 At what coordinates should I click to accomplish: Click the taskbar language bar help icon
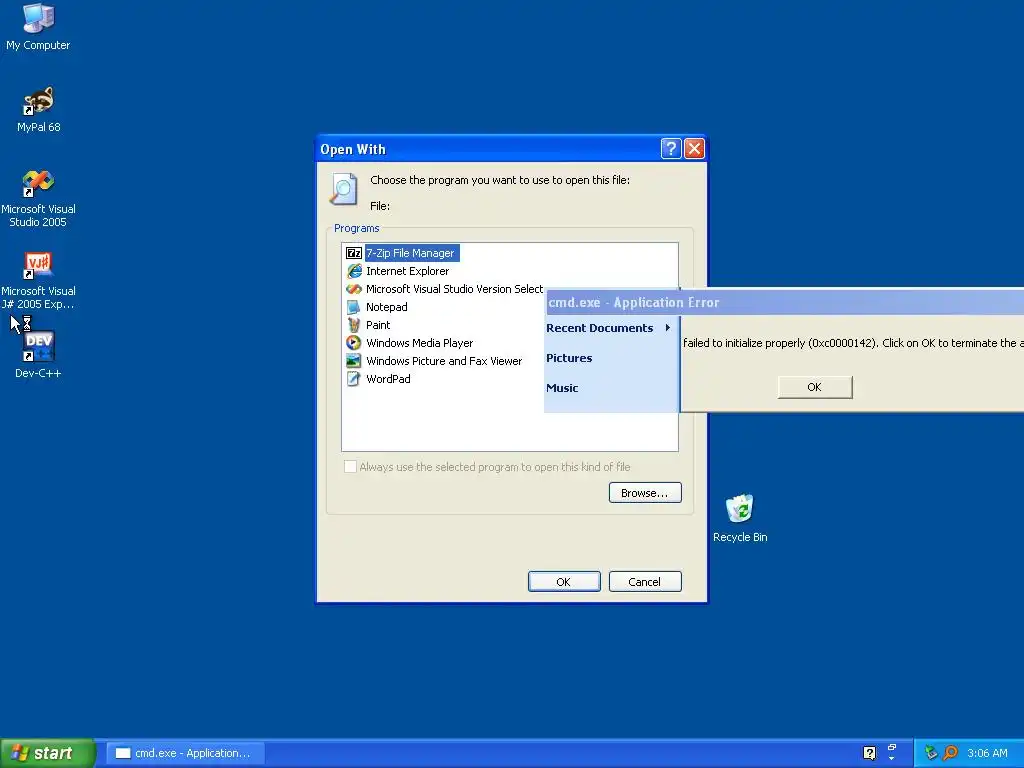[869, 753]
